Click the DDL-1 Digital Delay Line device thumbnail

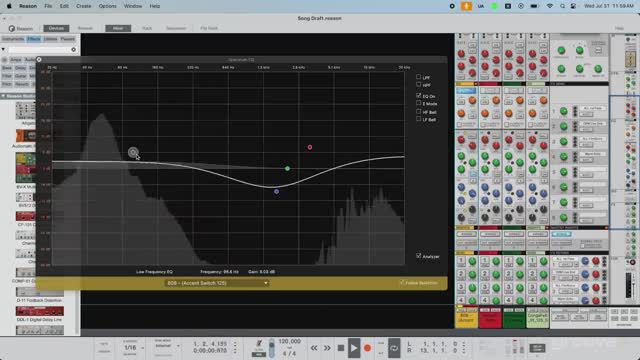40,311
